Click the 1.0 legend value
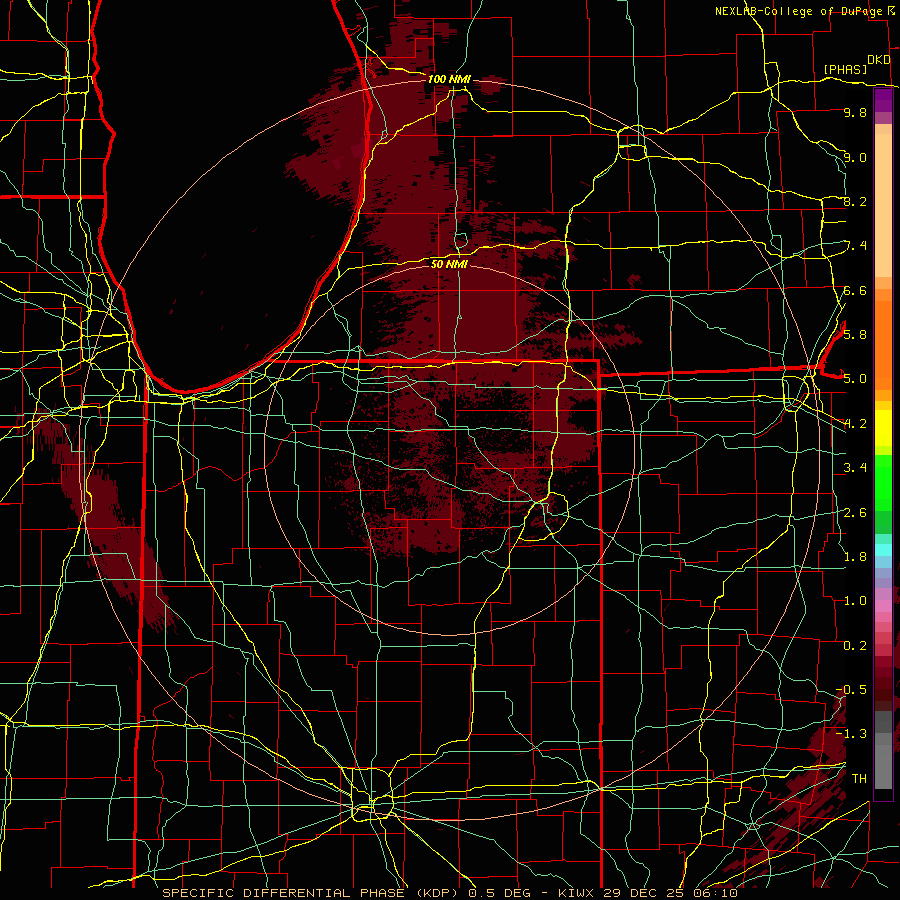Viewport: 900px width, 900px height. pyautogui.click(x=855, y=601)
